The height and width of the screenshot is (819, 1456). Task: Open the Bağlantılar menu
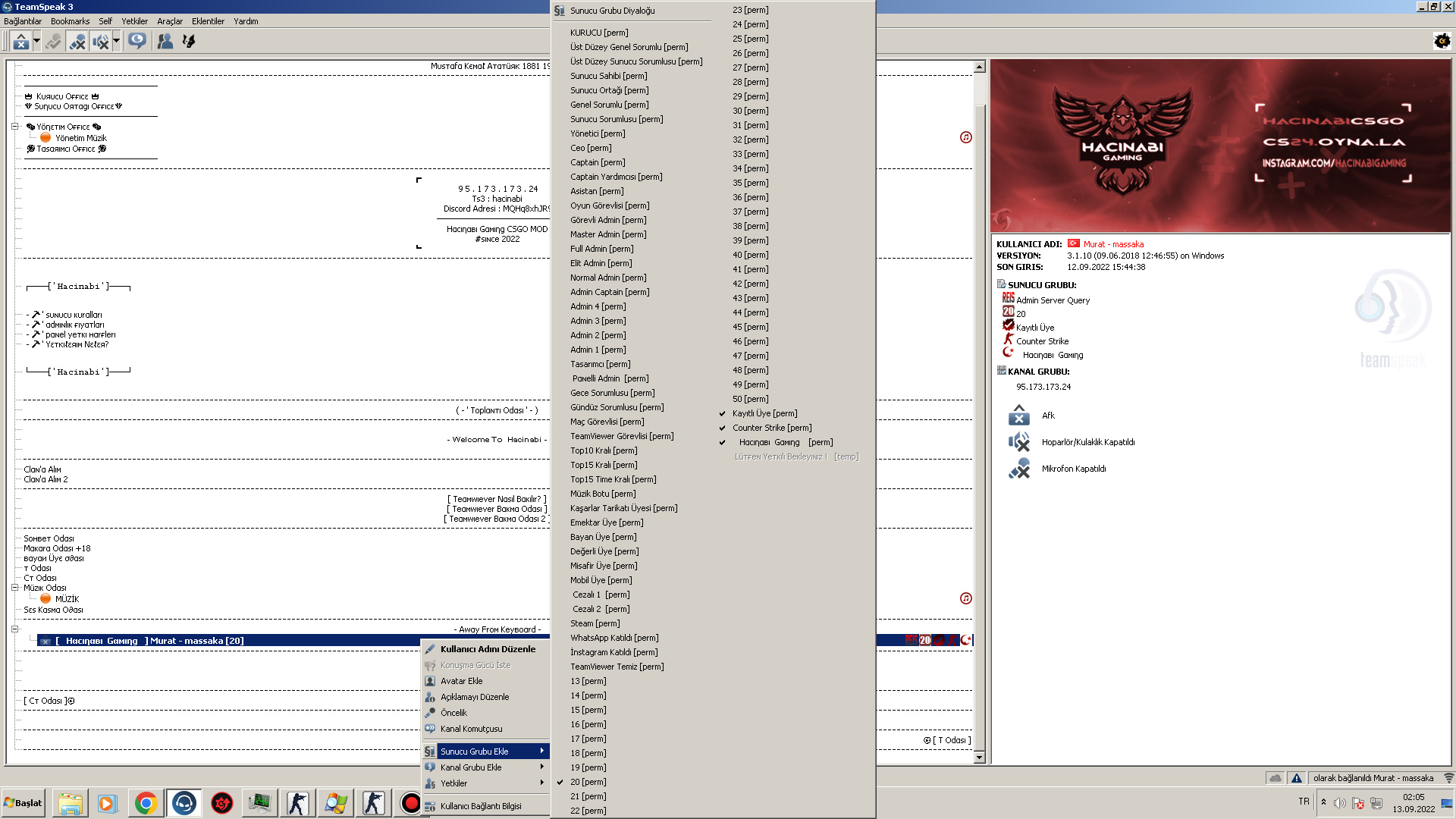pyautogui.click(x=23, y=21)
